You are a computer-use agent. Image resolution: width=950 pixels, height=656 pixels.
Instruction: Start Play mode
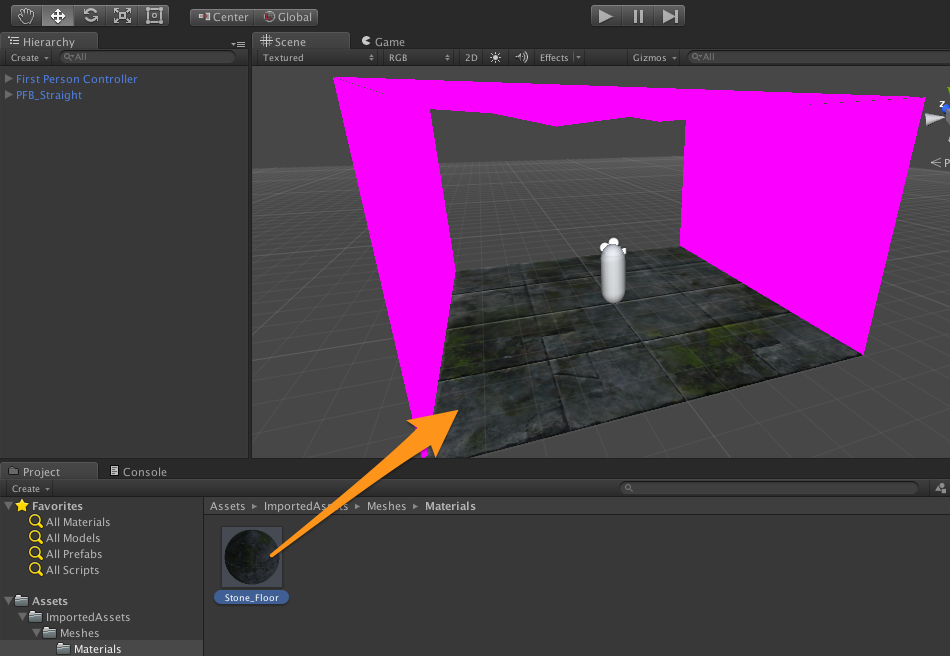point(606,16)
